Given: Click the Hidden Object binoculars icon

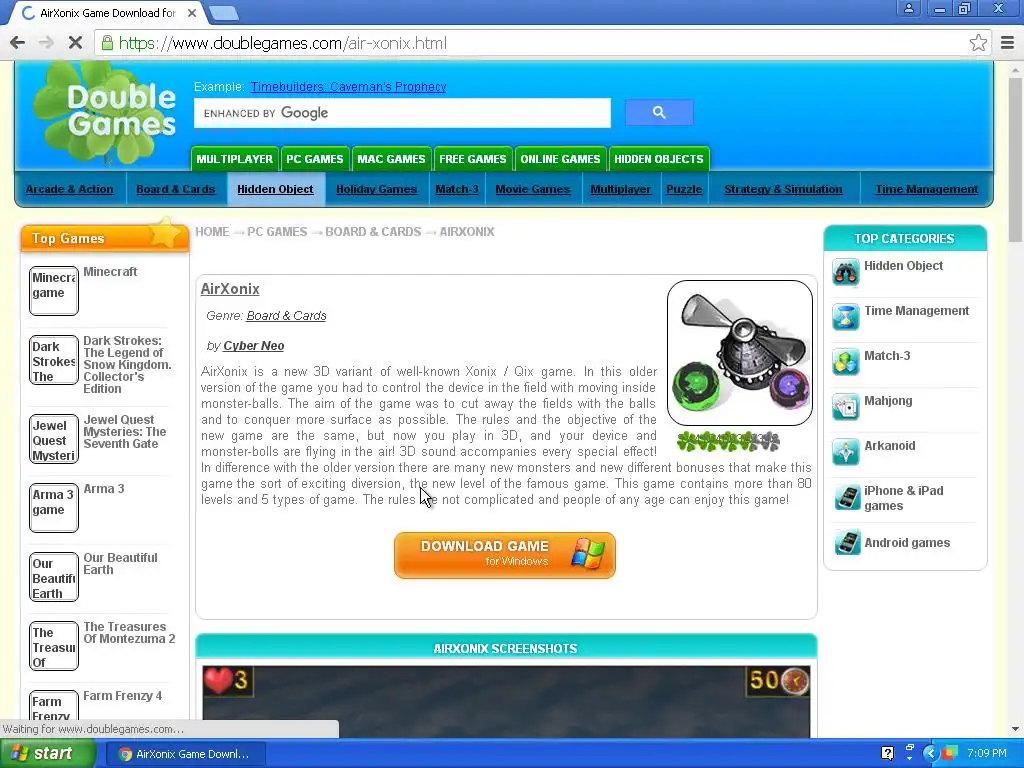Looking at the screenshot, I should tap(846, 272).
